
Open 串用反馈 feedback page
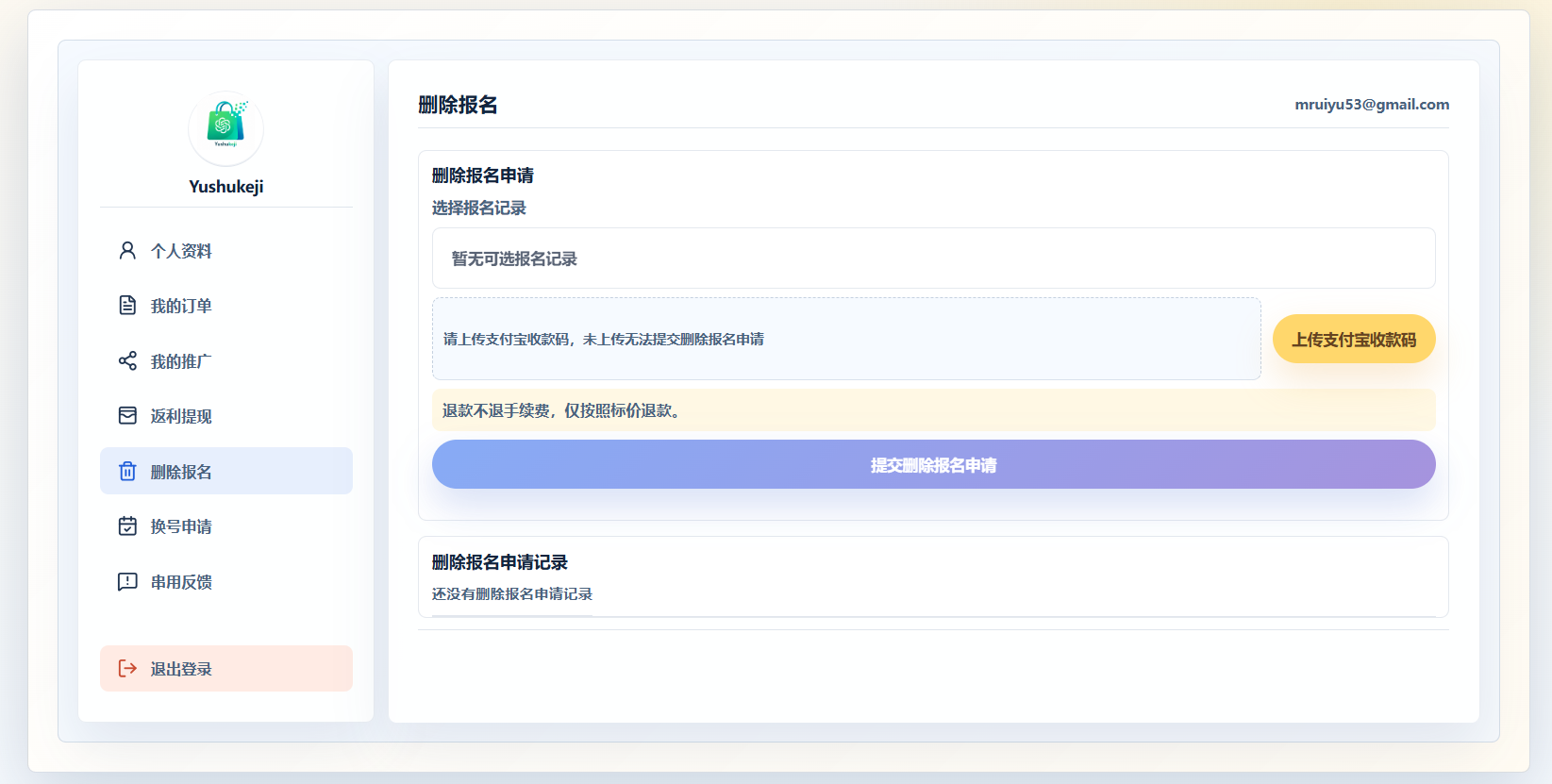(x=226, y=582)
